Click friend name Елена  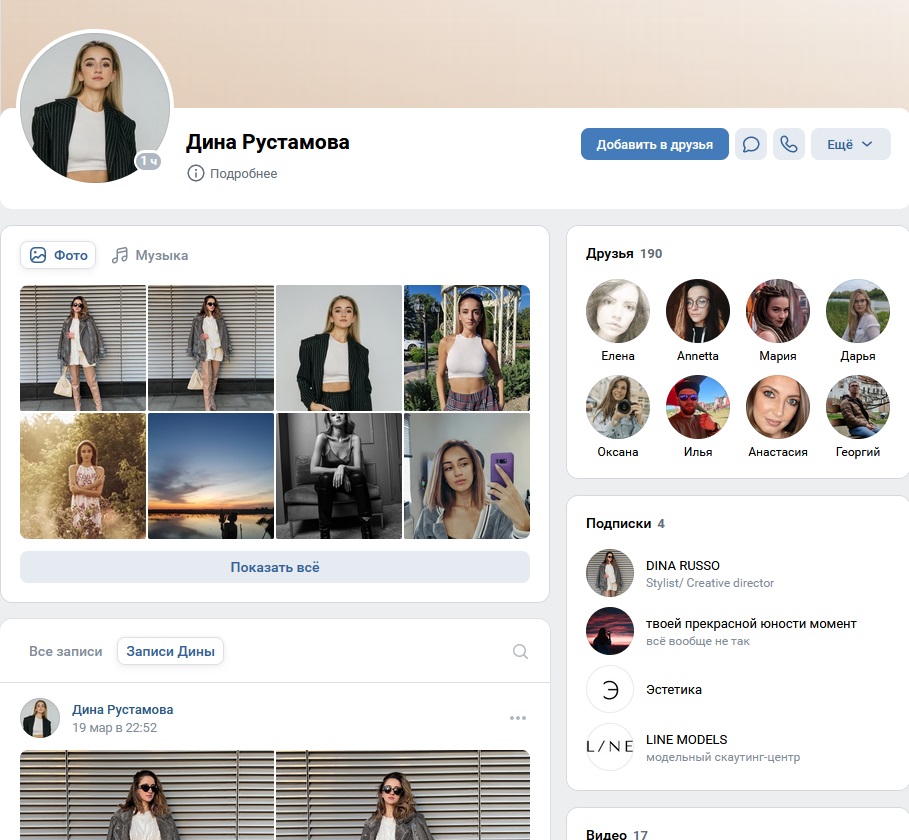(x=617, y=356)
